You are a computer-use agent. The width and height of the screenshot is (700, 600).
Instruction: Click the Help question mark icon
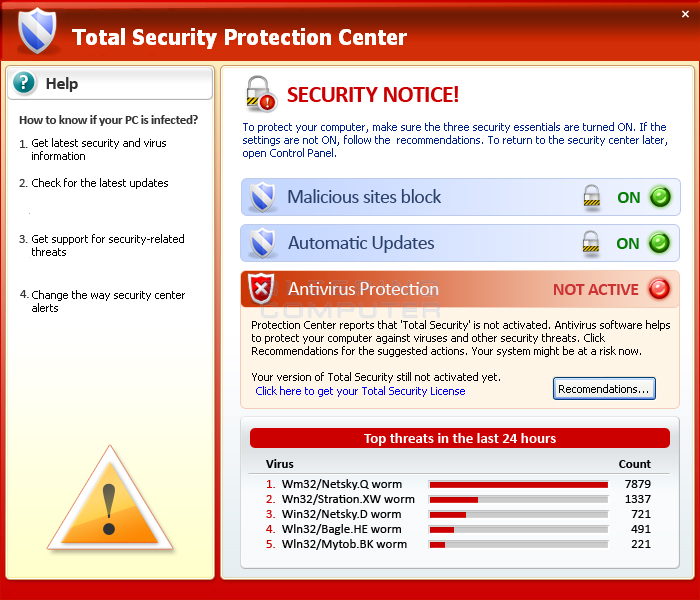pyautogui.click(x=24, y=83)
